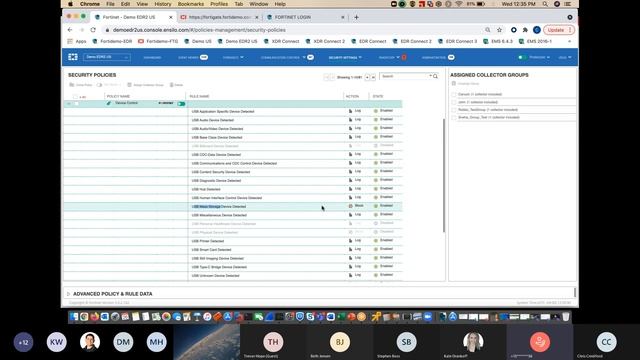The width and height of the screenshot is (640, 360).
Task: Open the Dashboard tab
Action: [152, 58]
